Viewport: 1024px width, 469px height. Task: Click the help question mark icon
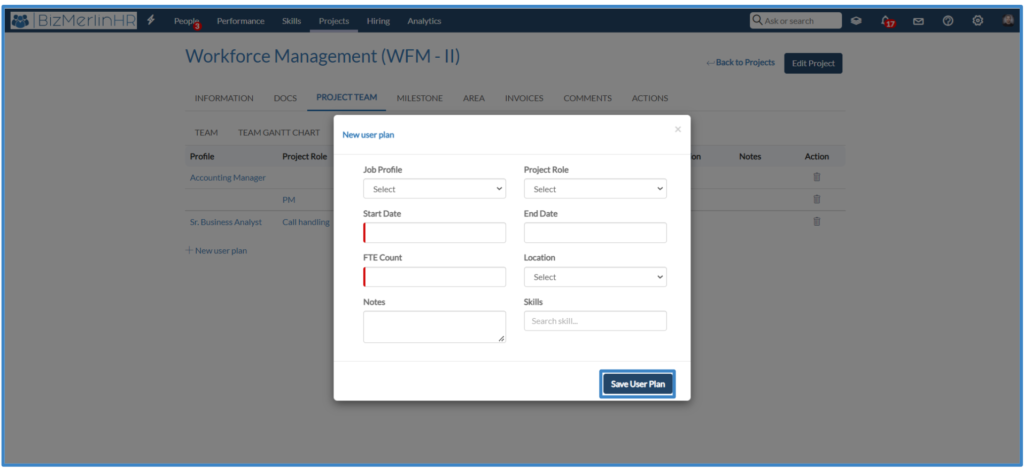(x=948, y=21)
